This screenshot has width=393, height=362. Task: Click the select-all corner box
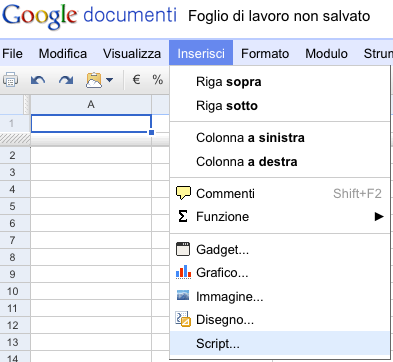pyautogui.click(x=12, y=105)
